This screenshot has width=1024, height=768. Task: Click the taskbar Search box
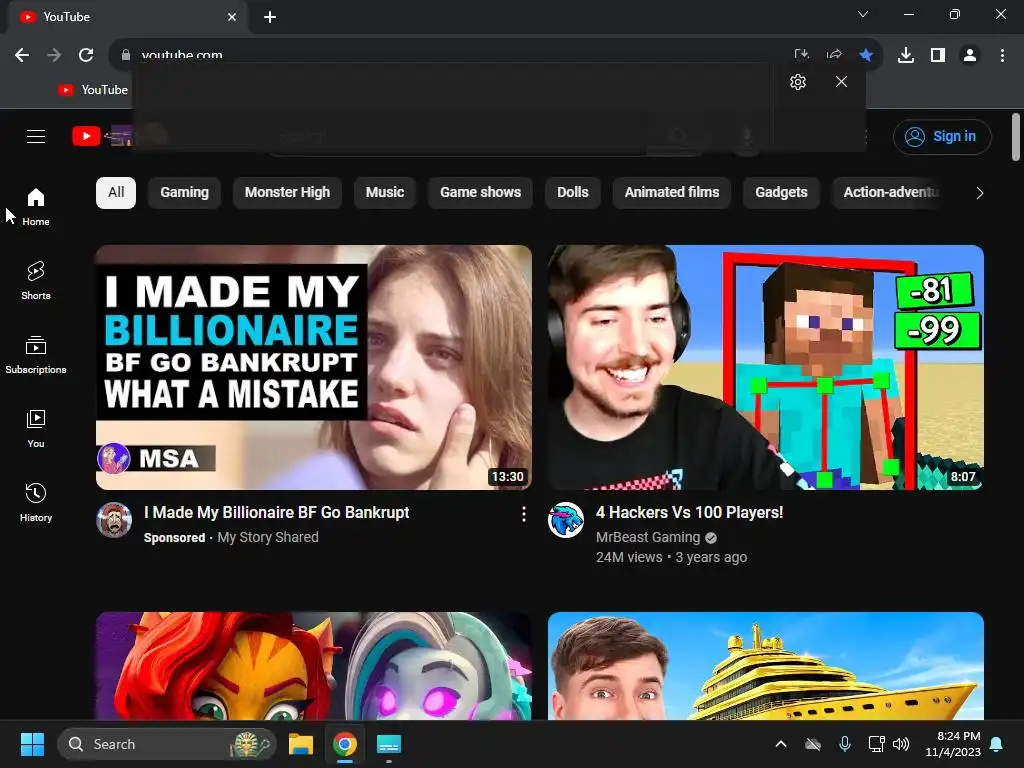pyautogui.click(x=167, y=744)
